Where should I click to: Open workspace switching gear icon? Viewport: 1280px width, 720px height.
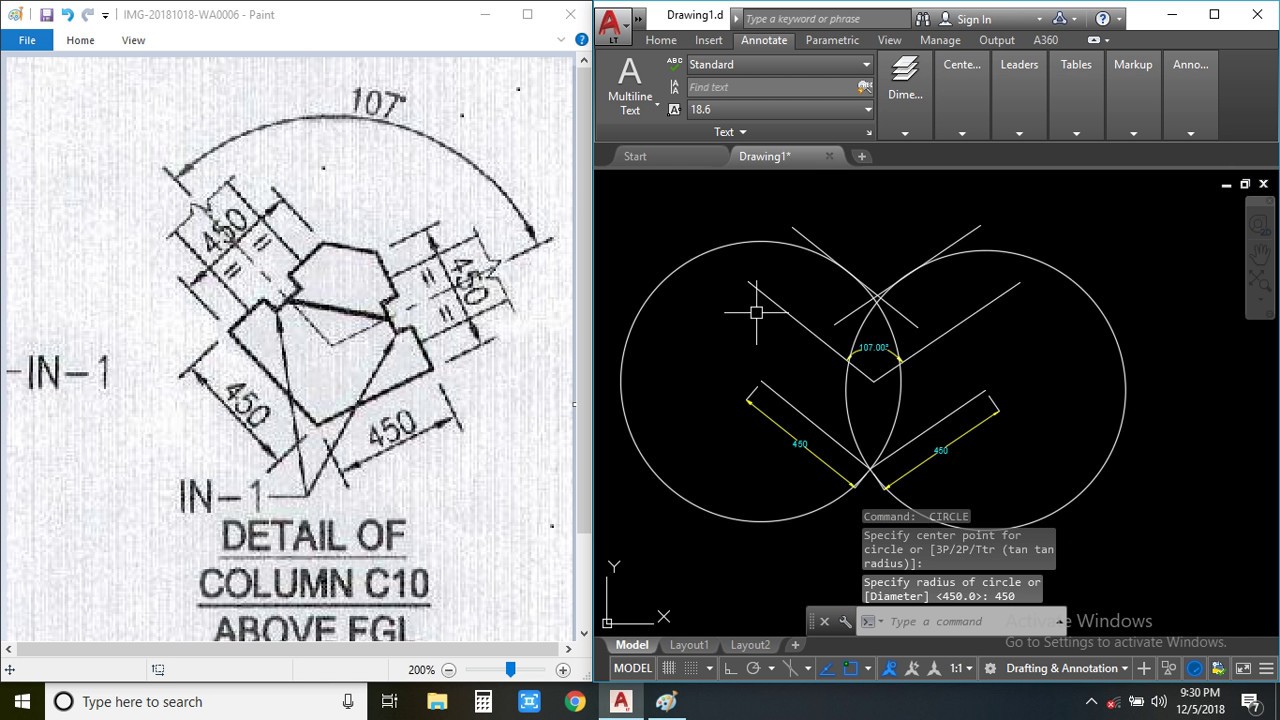pyautogui.click(x=990, y=669)
